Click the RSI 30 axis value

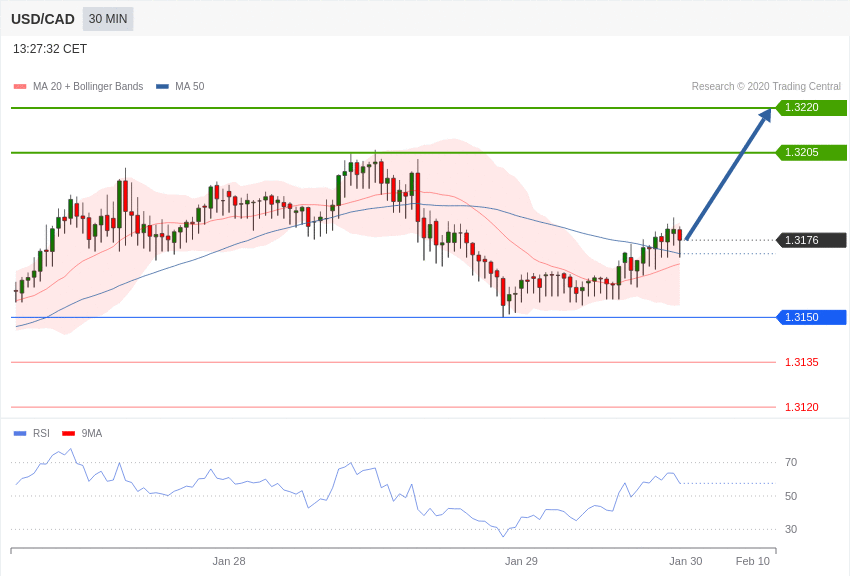pos(791,529)
